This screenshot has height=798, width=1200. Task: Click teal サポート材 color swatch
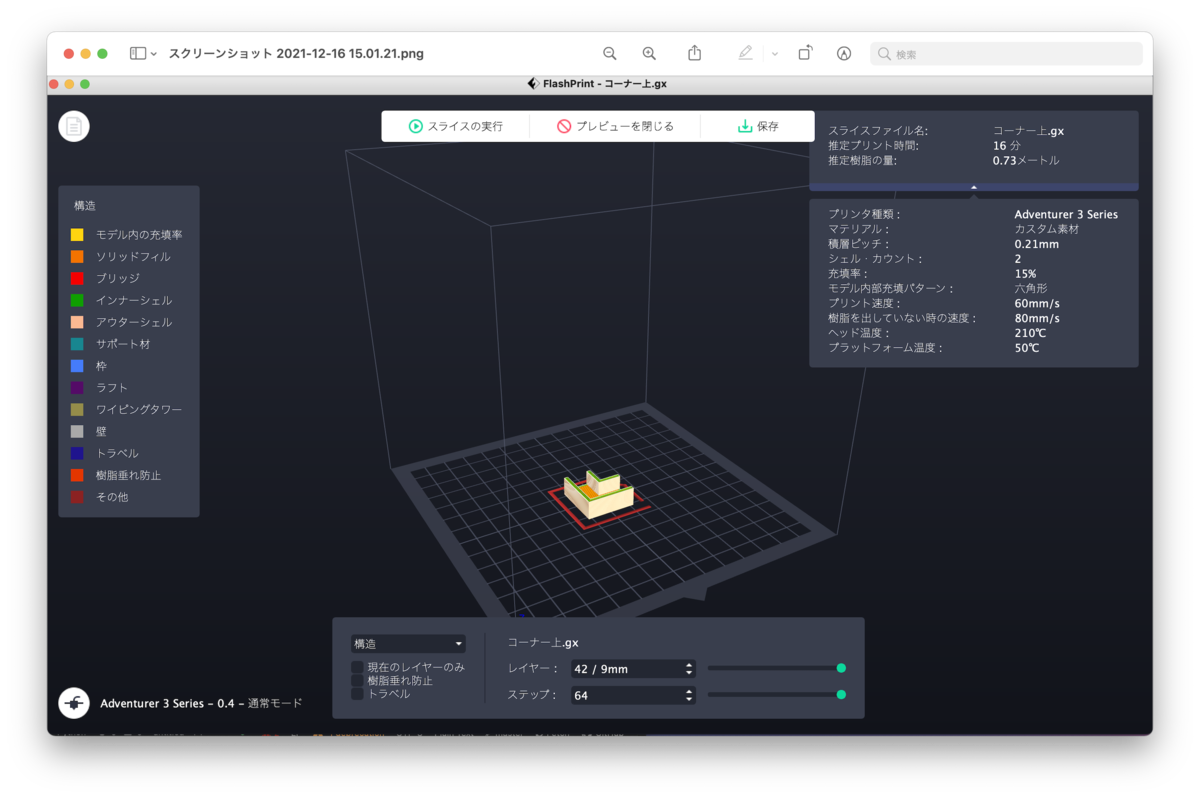point(77,344)
